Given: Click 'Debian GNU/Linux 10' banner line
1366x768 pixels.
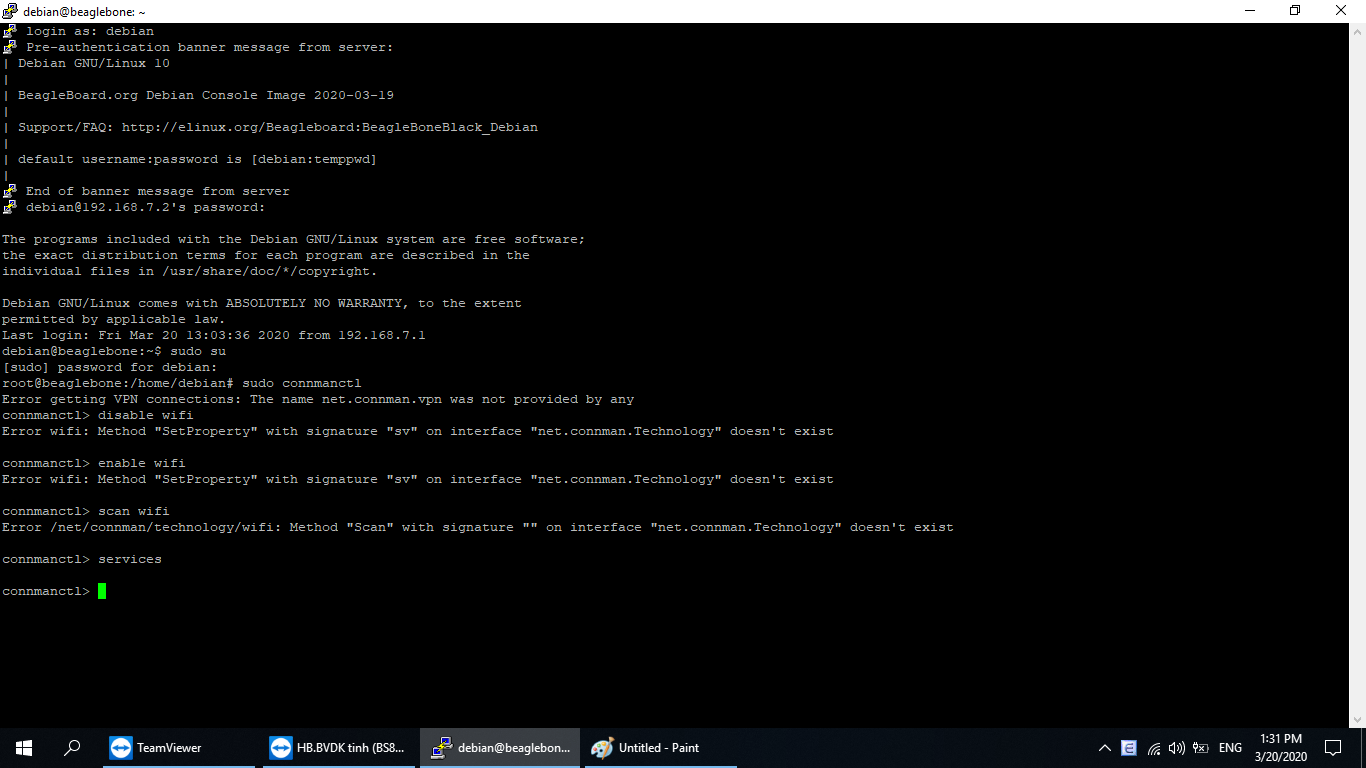Looking at the screenshot, I should [94, 63].
